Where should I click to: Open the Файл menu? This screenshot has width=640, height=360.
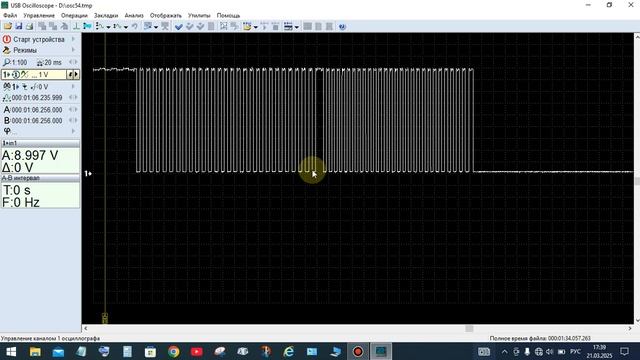point(10,16)
